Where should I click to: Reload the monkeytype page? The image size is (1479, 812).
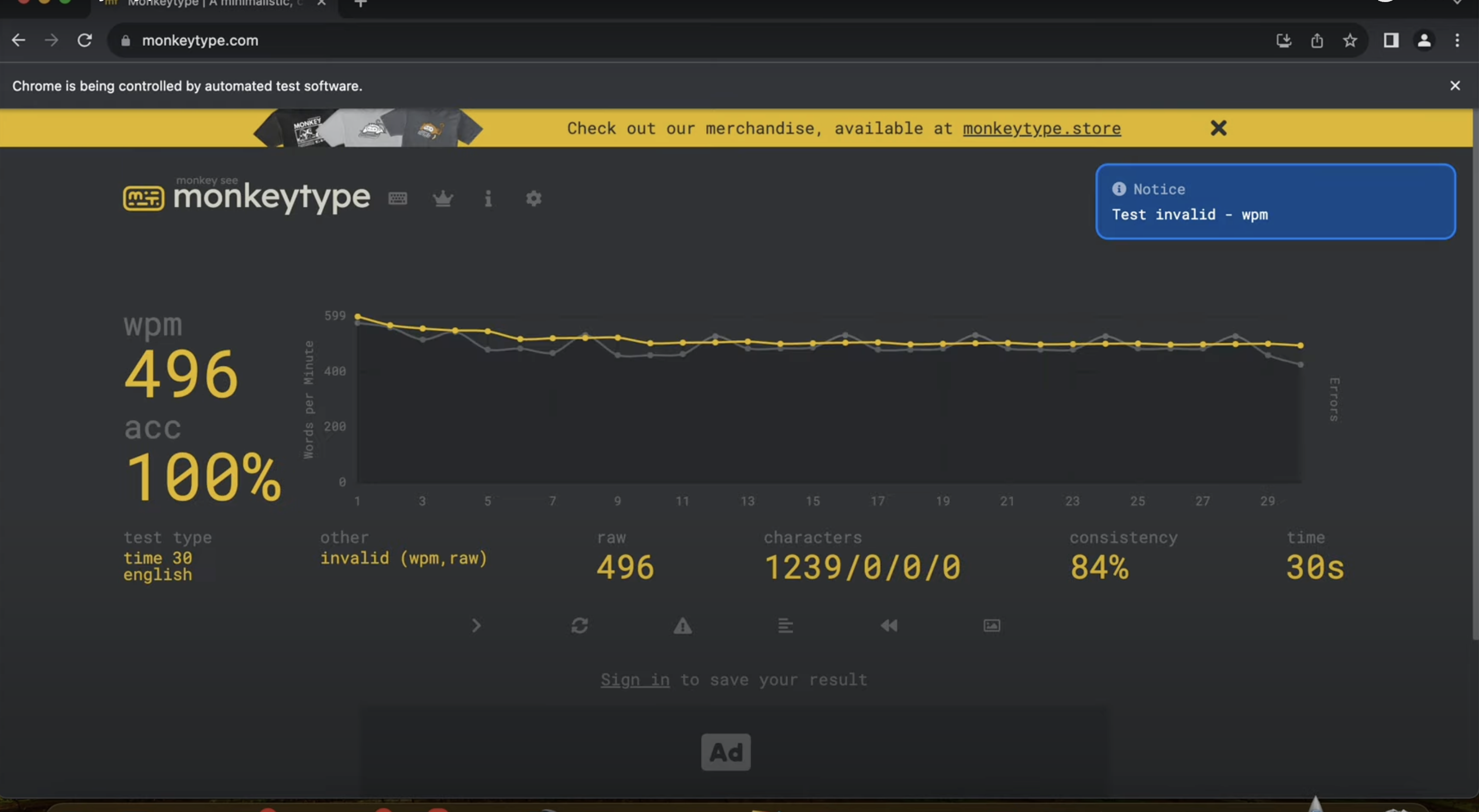[85, 40]
